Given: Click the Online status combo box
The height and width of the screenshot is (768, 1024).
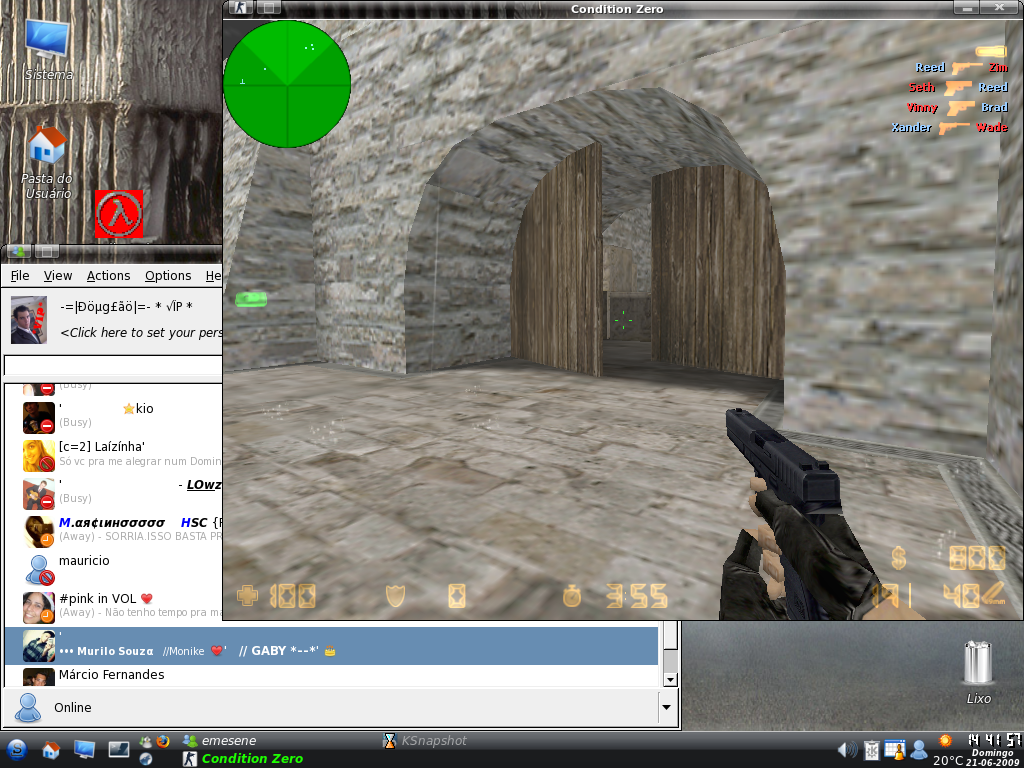Looking at the screenshot, I should pos(340,707).
